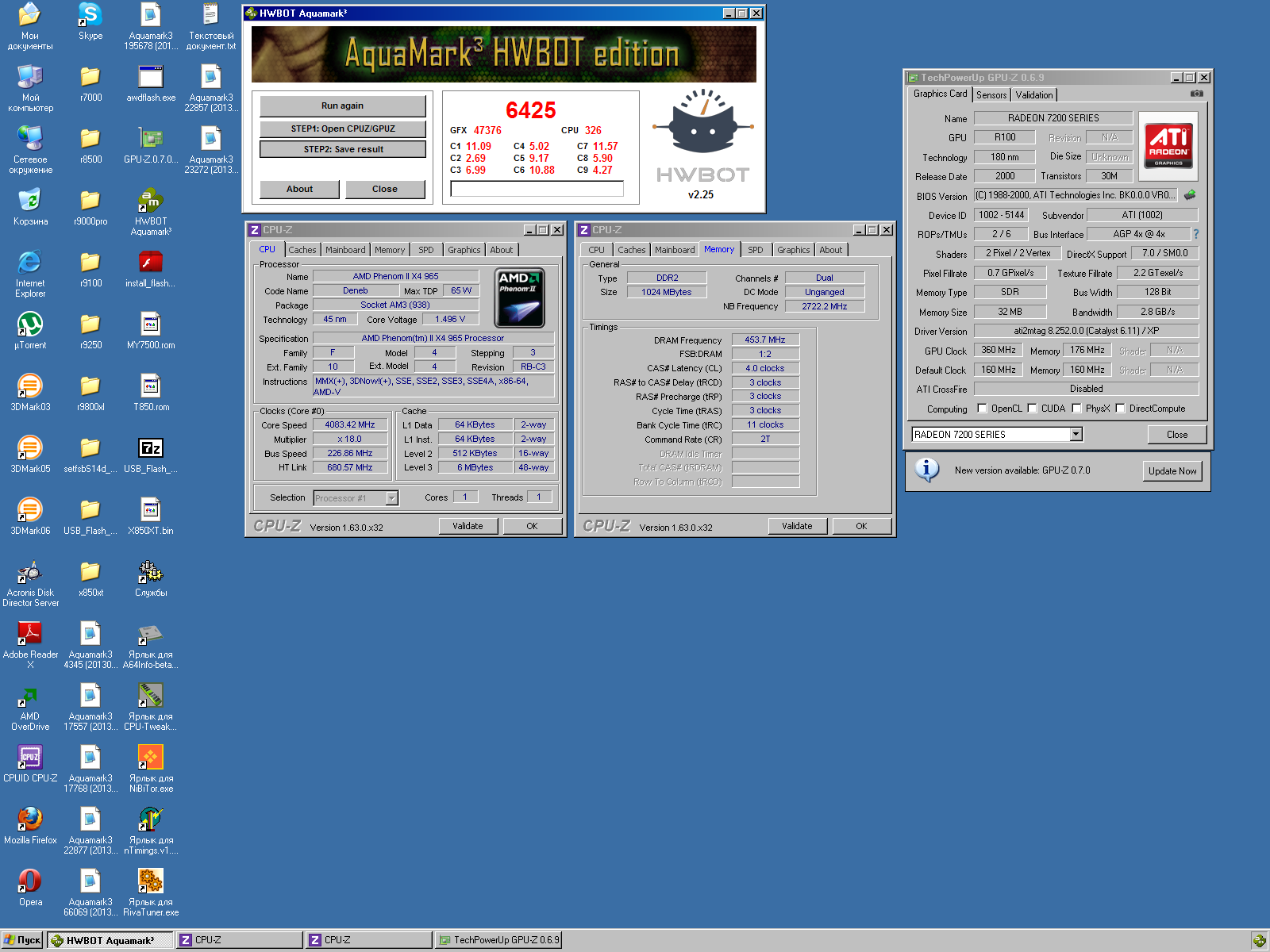This screenshot has width=1270, height=952.
Task: Click Update Now for GPU-Z
Action: [1172, 470]
